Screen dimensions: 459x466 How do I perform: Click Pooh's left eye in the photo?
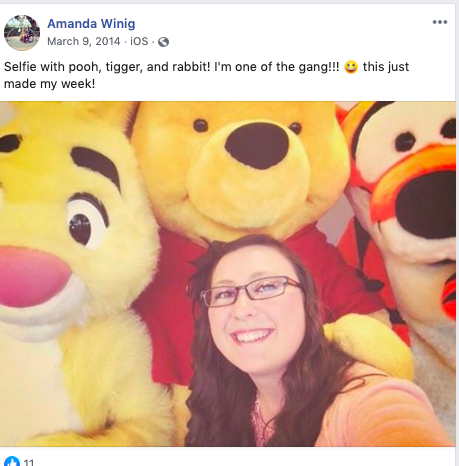pos(200,125)
